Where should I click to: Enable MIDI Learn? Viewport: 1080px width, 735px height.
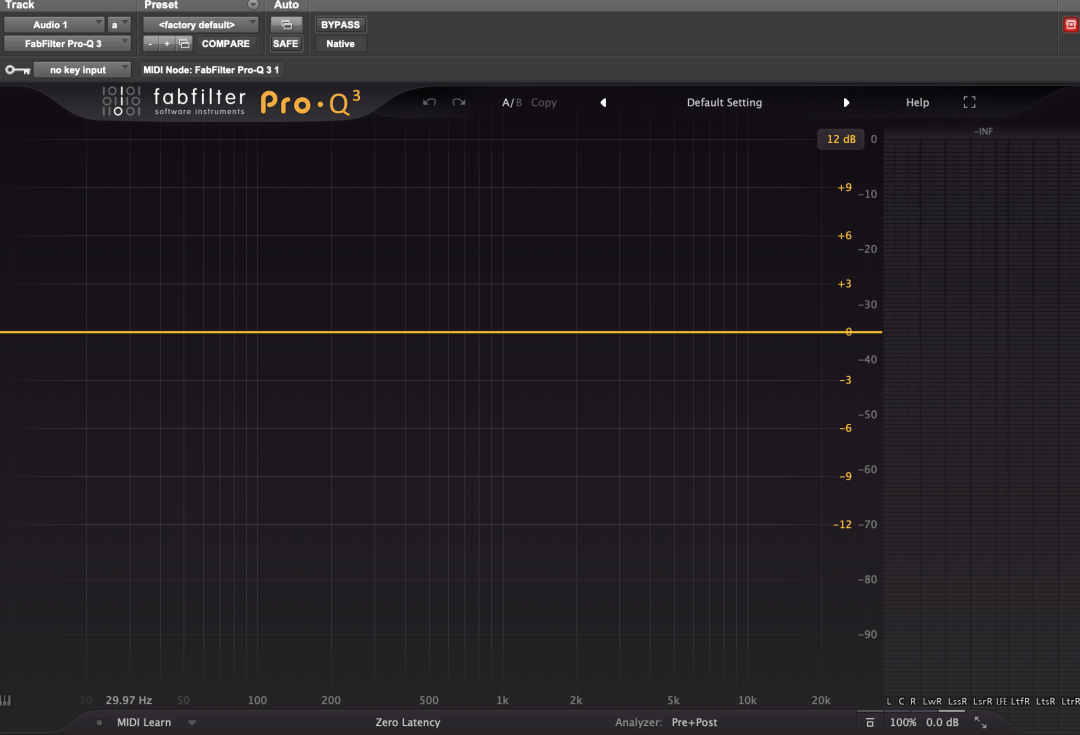[144, 723]
